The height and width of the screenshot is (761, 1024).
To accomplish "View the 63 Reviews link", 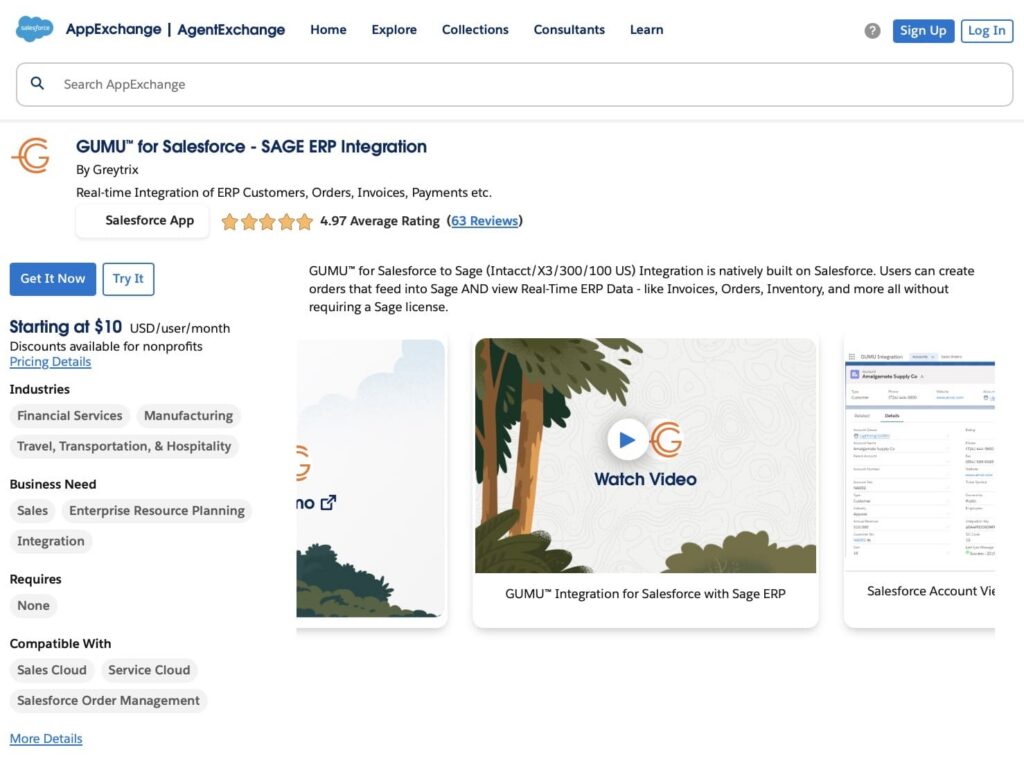I will click(x=485, y=221).
